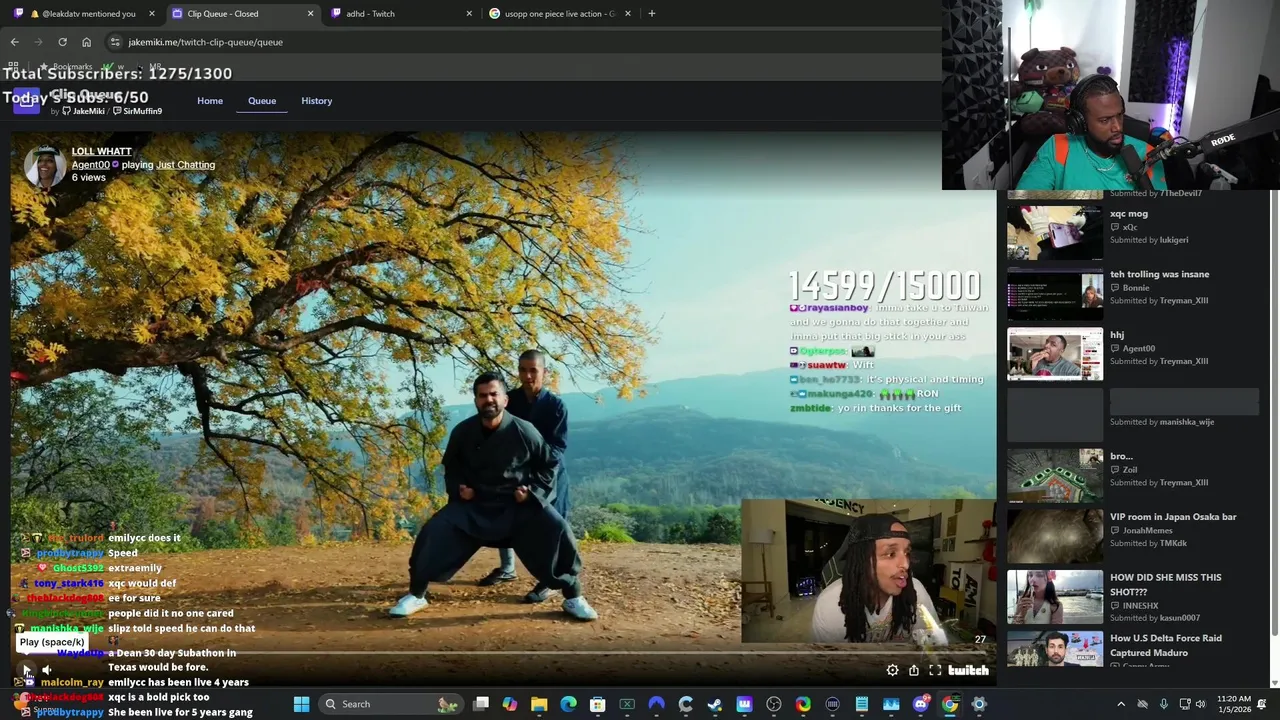
Task: Open SirMuffin9 author link
Action: tap(138, 111)
